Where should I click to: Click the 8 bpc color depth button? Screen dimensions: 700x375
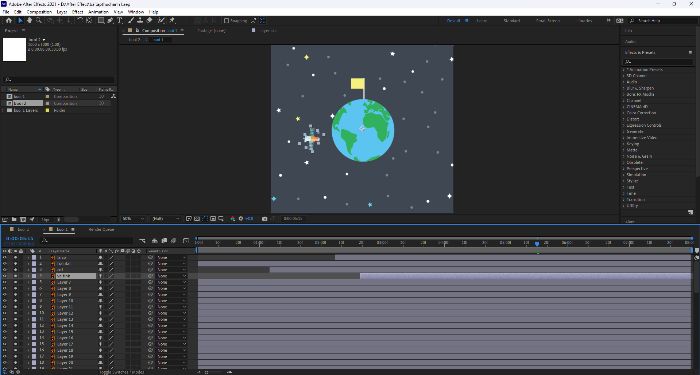pos(46,219)
